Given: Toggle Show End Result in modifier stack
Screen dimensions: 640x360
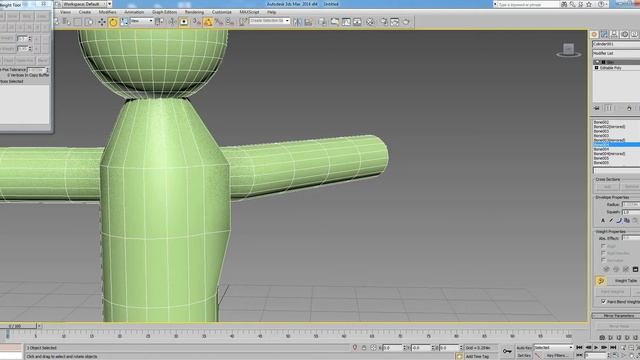Looking at the screenshot, I should [x=609, y=108].
